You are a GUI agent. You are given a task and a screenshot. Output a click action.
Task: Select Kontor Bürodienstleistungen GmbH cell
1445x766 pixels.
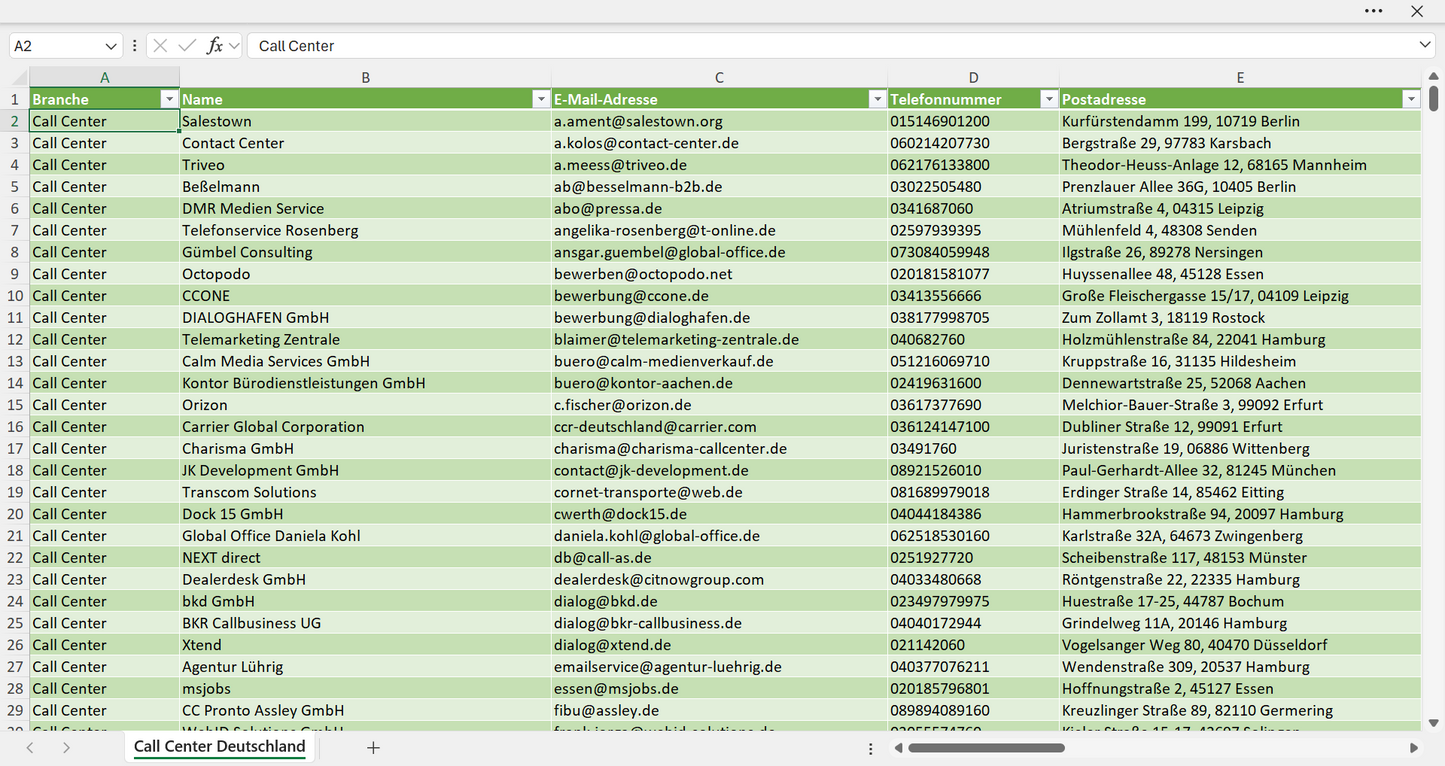coord(365,383)
